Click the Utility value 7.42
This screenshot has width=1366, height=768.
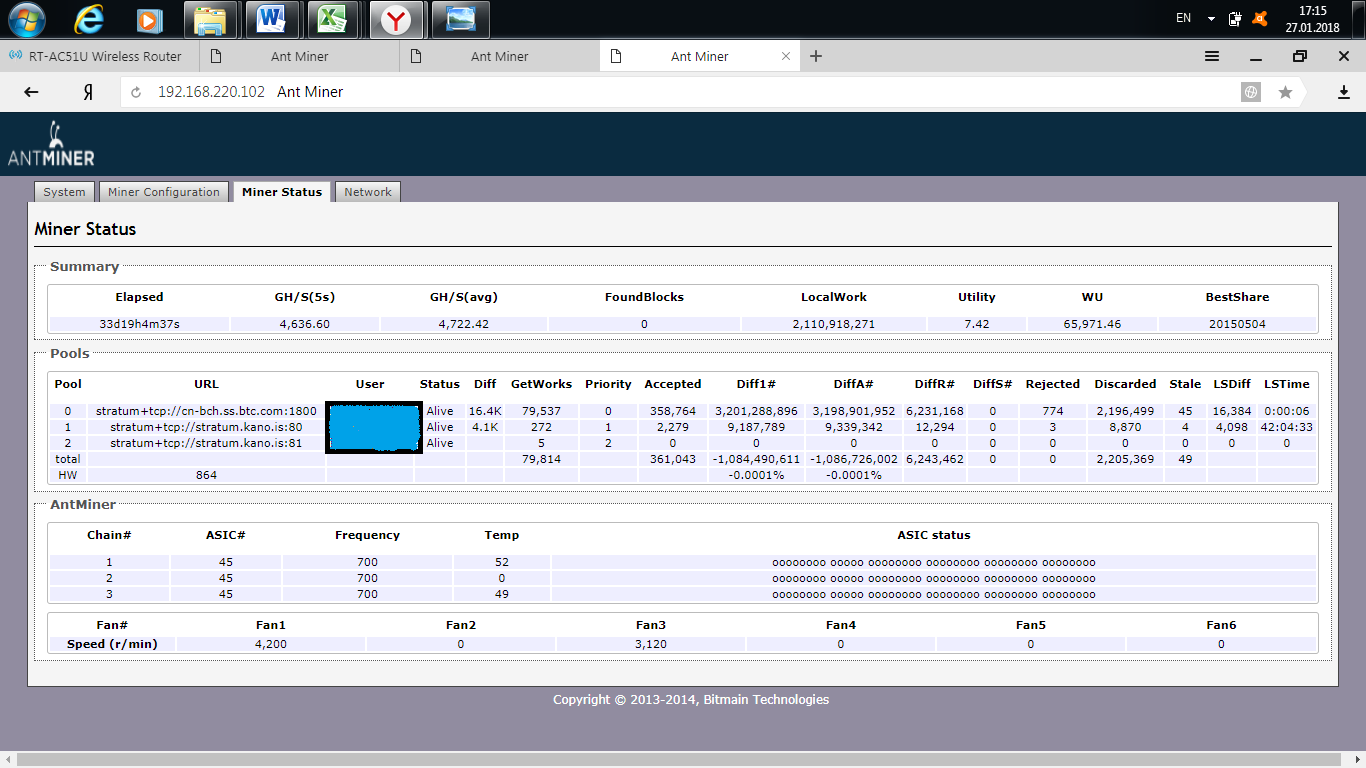coord(977,324)
